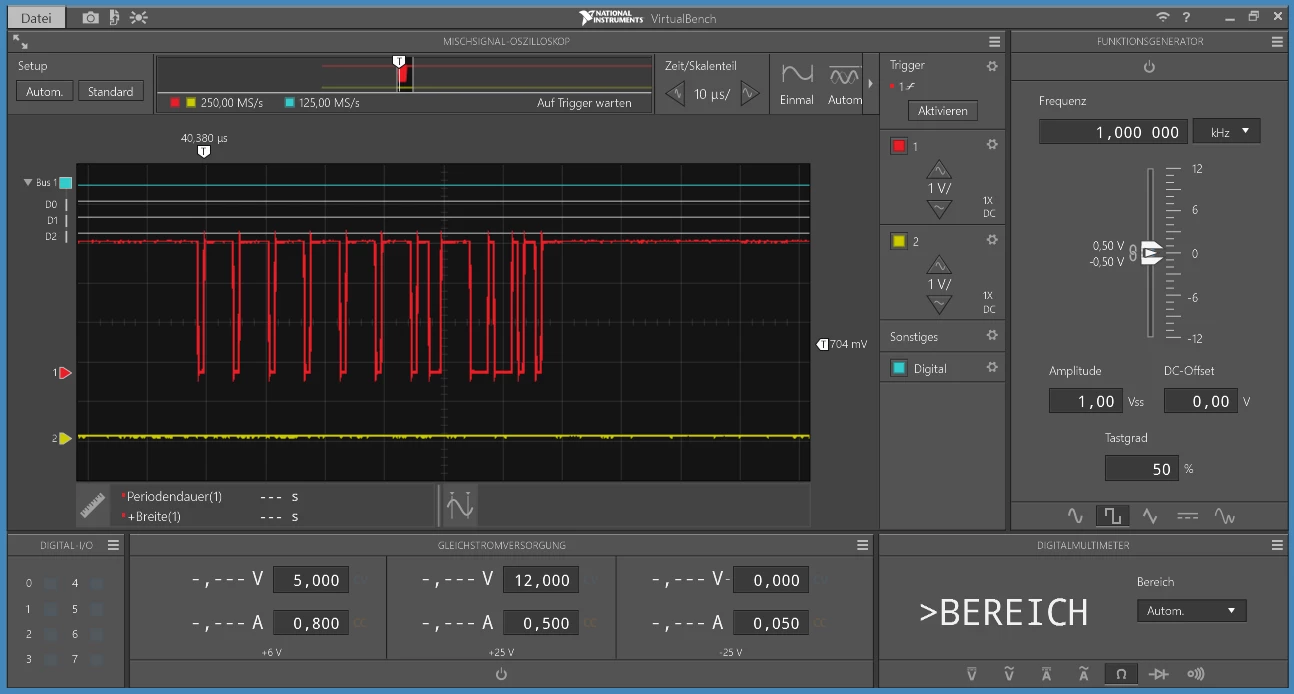Select the sine waveform
This screenshot has height=694, width=1294.
pos(1075,516)
